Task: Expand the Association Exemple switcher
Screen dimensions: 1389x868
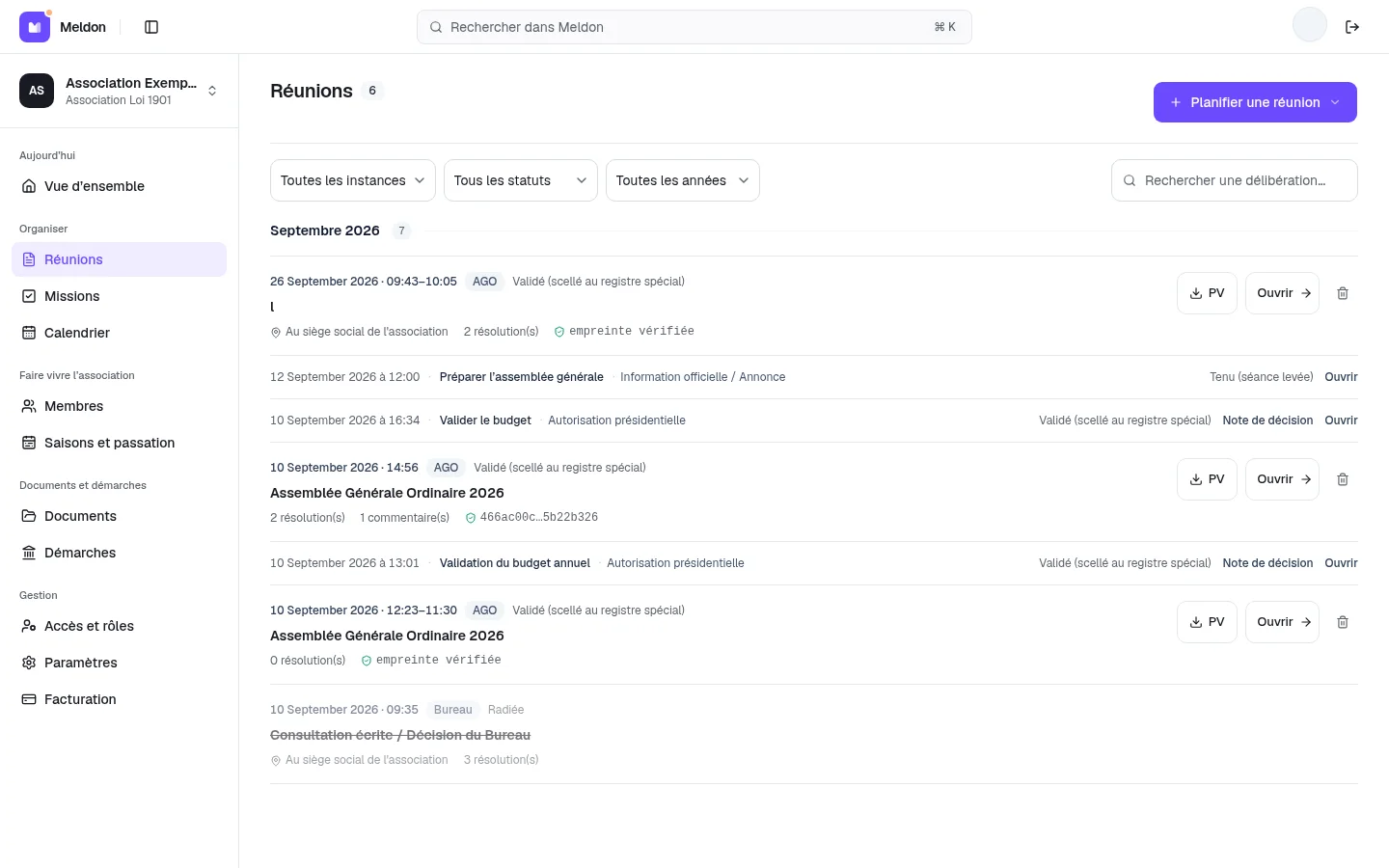Action: tap(120, 91)
